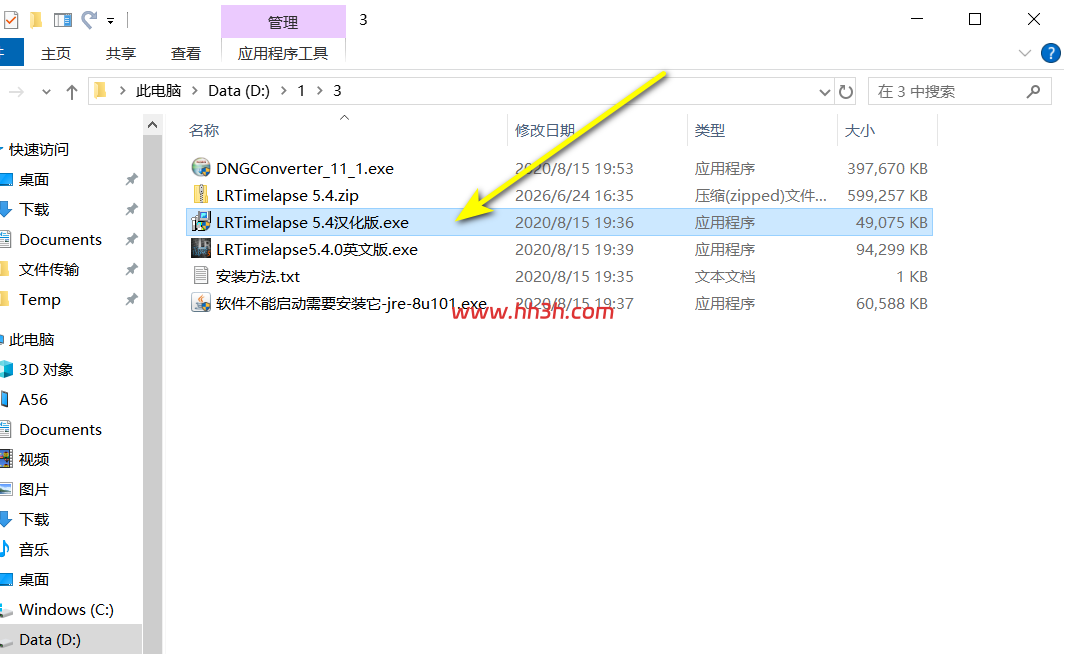Select the DNGConverter_11_1.exe file icon
1065x654 pixels.
(x=201, y=167)
